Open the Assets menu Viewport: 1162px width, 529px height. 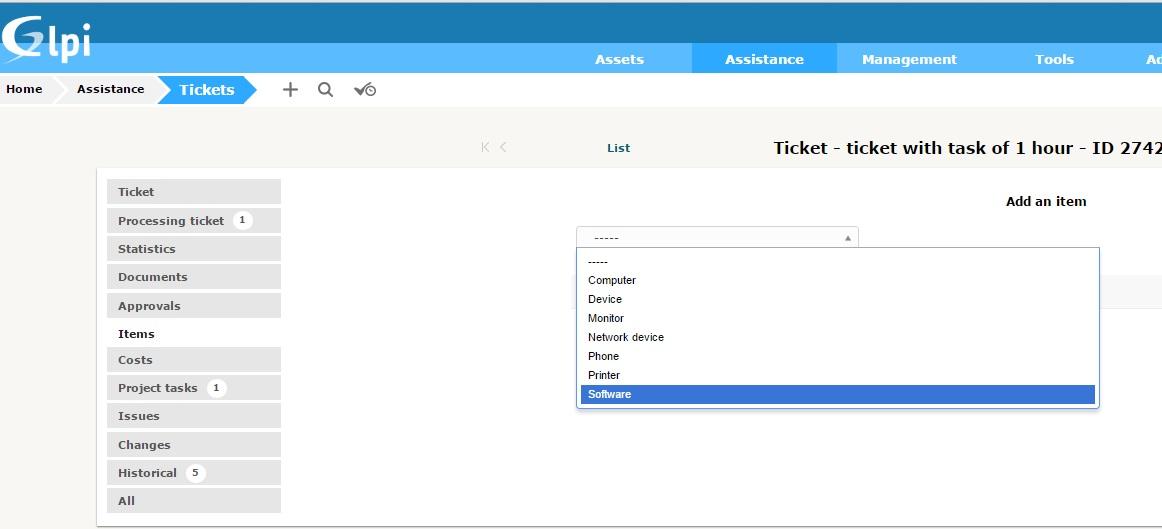pyautogui.click(x=620, y=59)
